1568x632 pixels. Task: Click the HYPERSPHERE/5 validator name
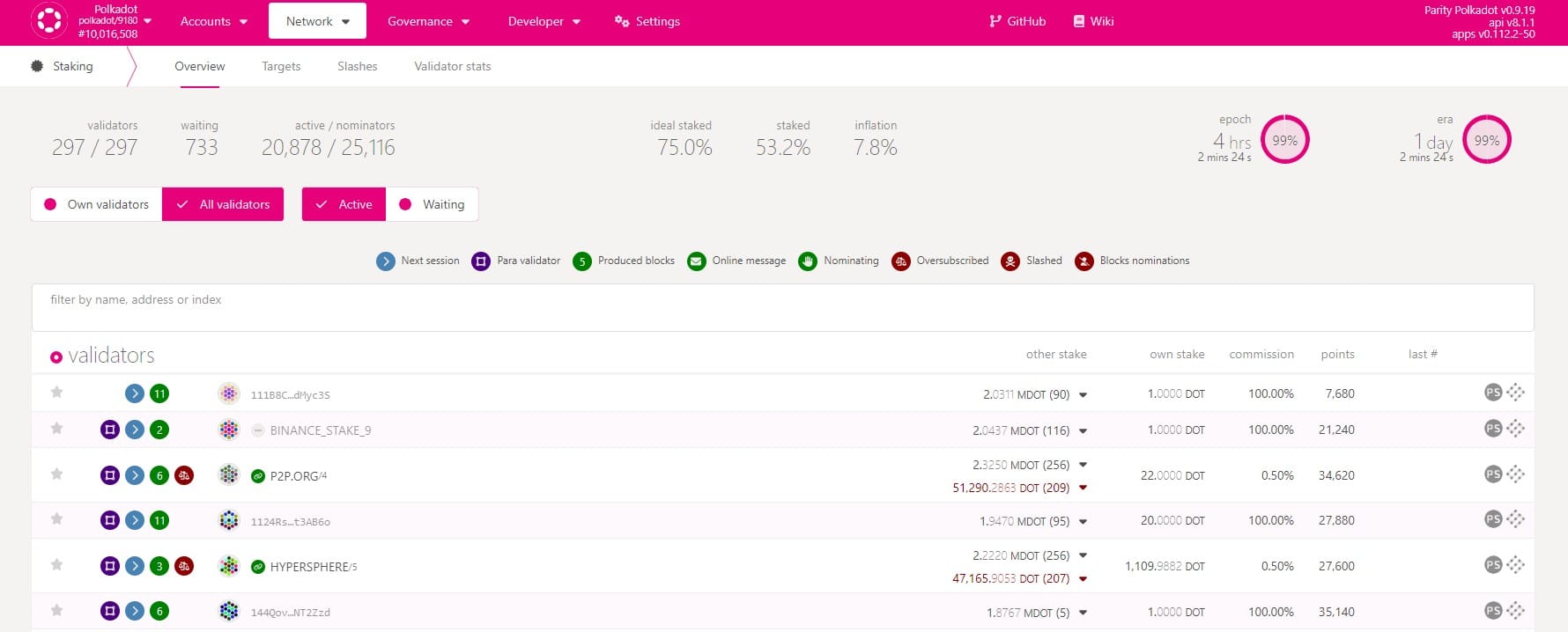click(x=314, y=567)
